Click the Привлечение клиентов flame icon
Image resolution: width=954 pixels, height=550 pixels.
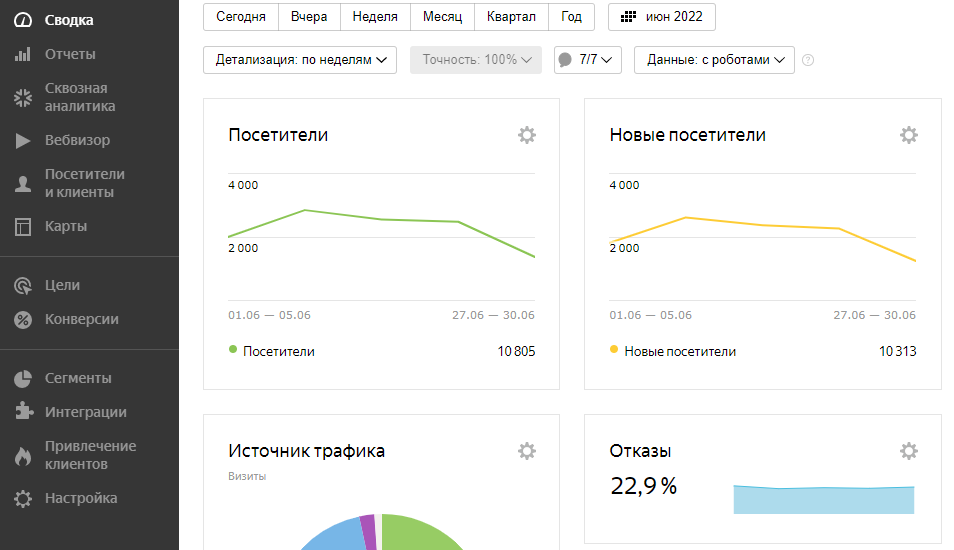(x=23, y=455)
